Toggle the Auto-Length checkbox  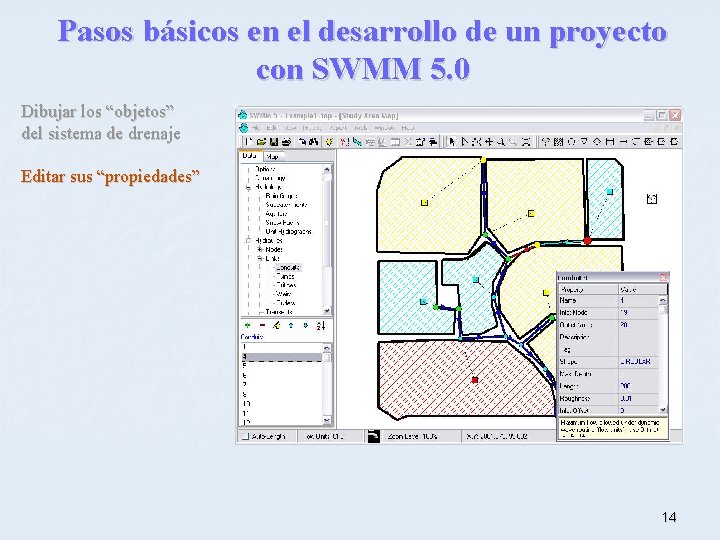245,436
